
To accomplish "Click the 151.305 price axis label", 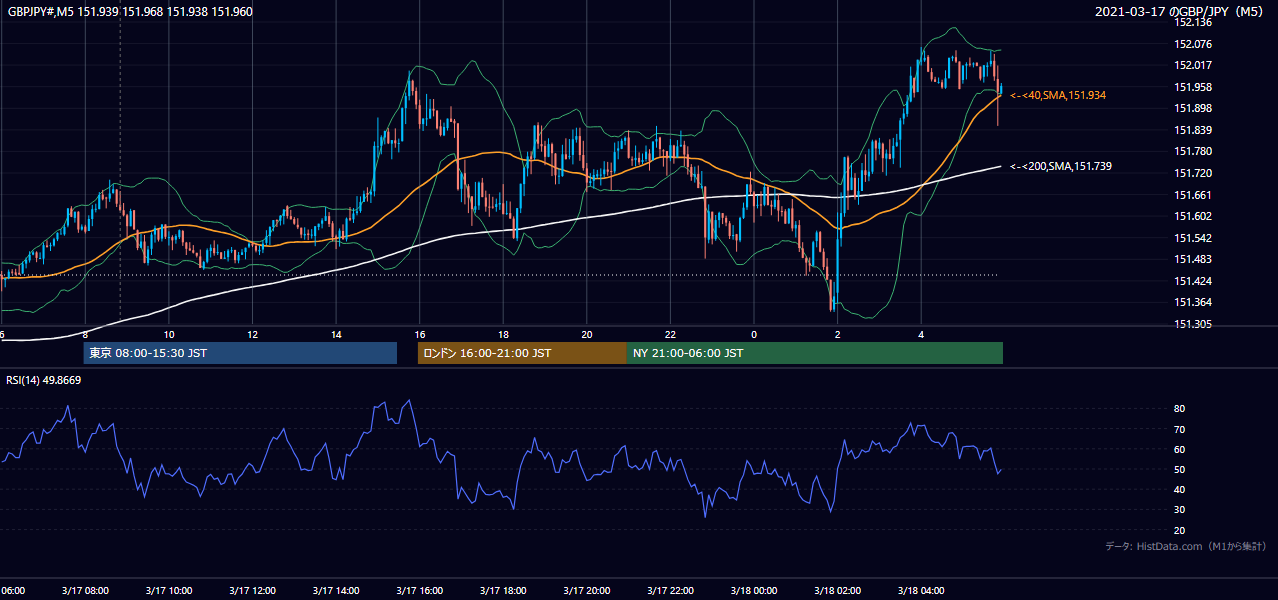I will tap(1193, 324).
